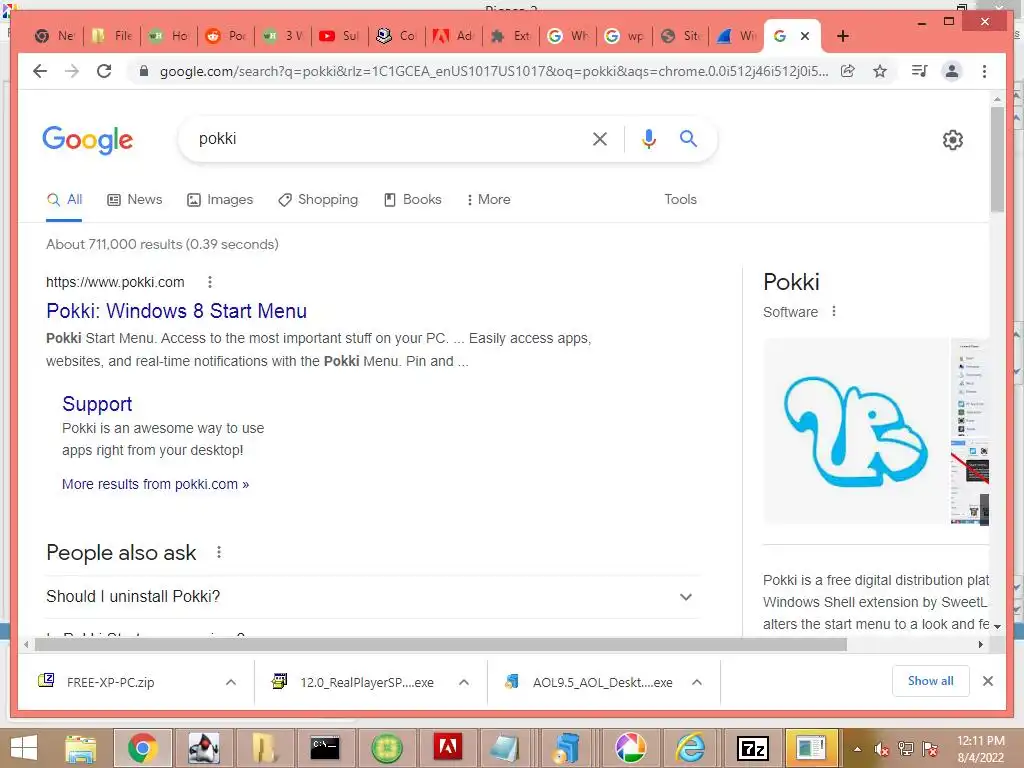This screenshot has height=768, width=1024.
Task: Select the All search tab
Action: tap(64, 200)
